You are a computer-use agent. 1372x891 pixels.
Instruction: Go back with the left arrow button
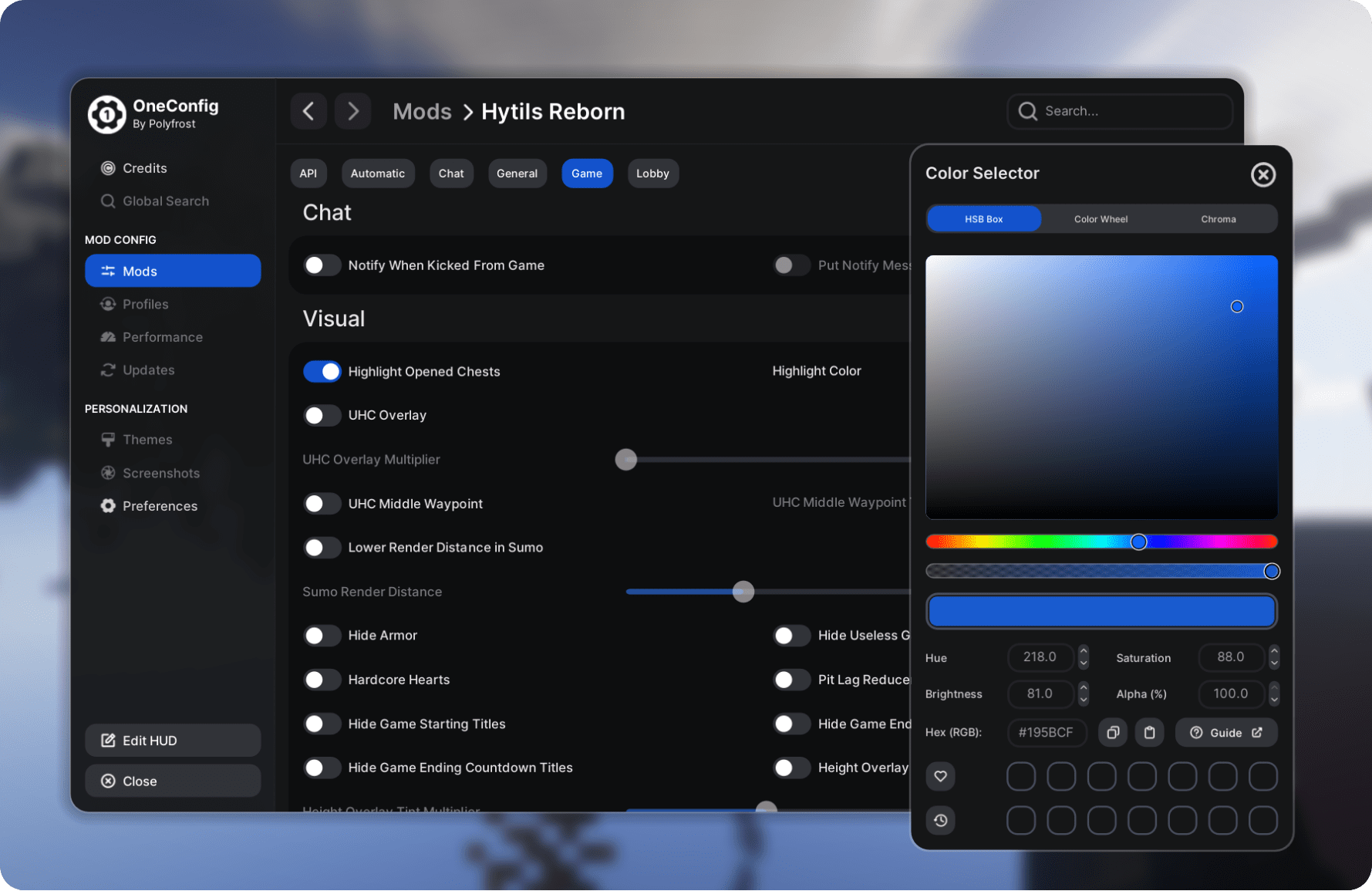click(x=308, y=111)
